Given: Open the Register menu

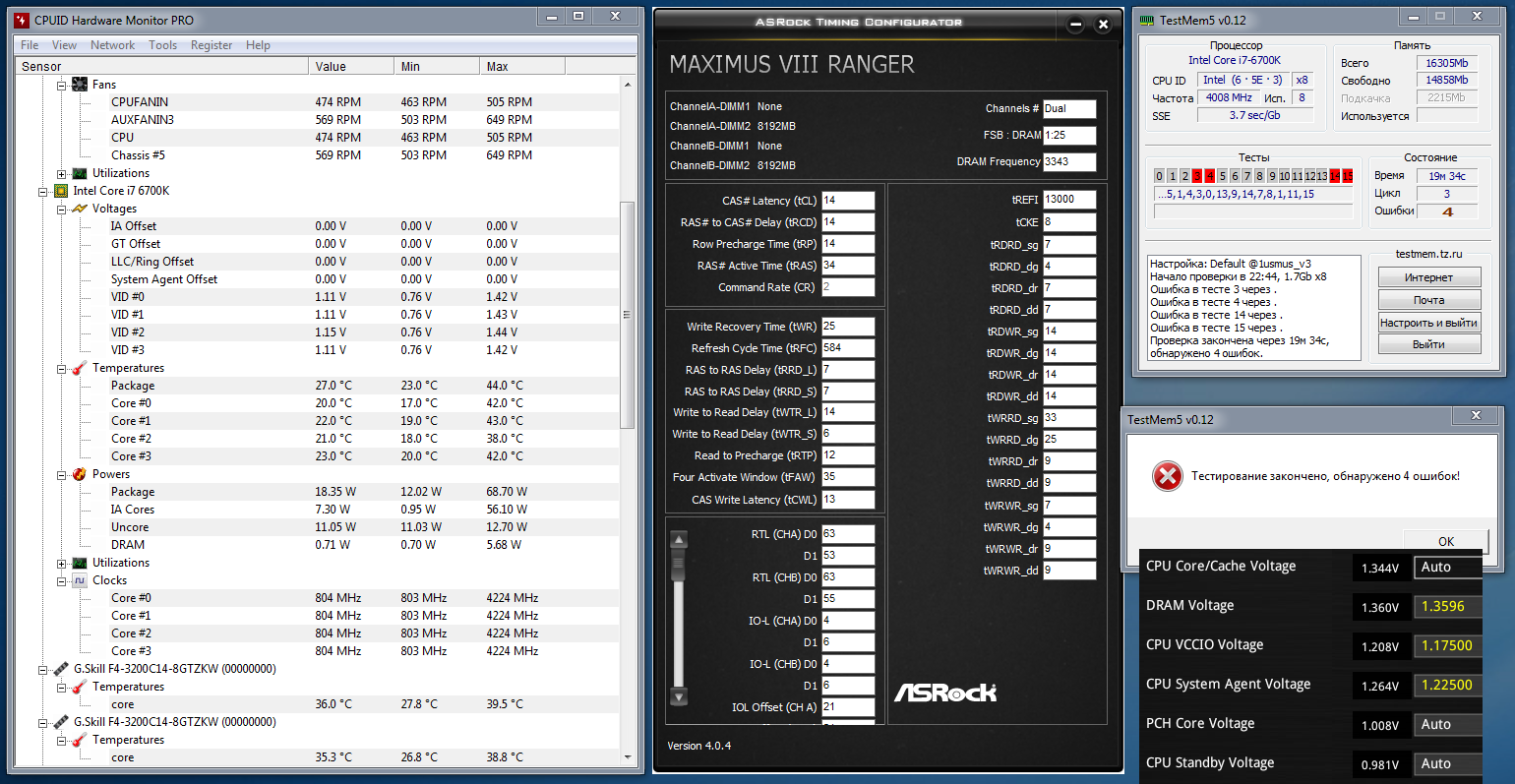Looking at the screenshot, I should point(212,45).
